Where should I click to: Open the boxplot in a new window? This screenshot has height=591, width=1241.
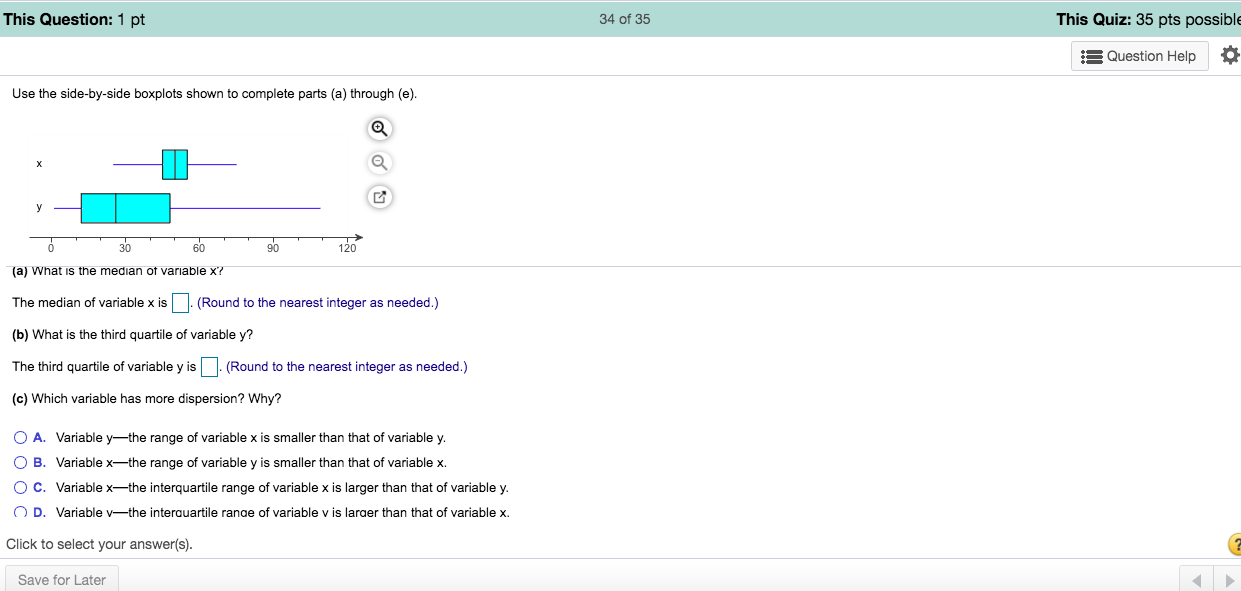[x=379, y=197]
